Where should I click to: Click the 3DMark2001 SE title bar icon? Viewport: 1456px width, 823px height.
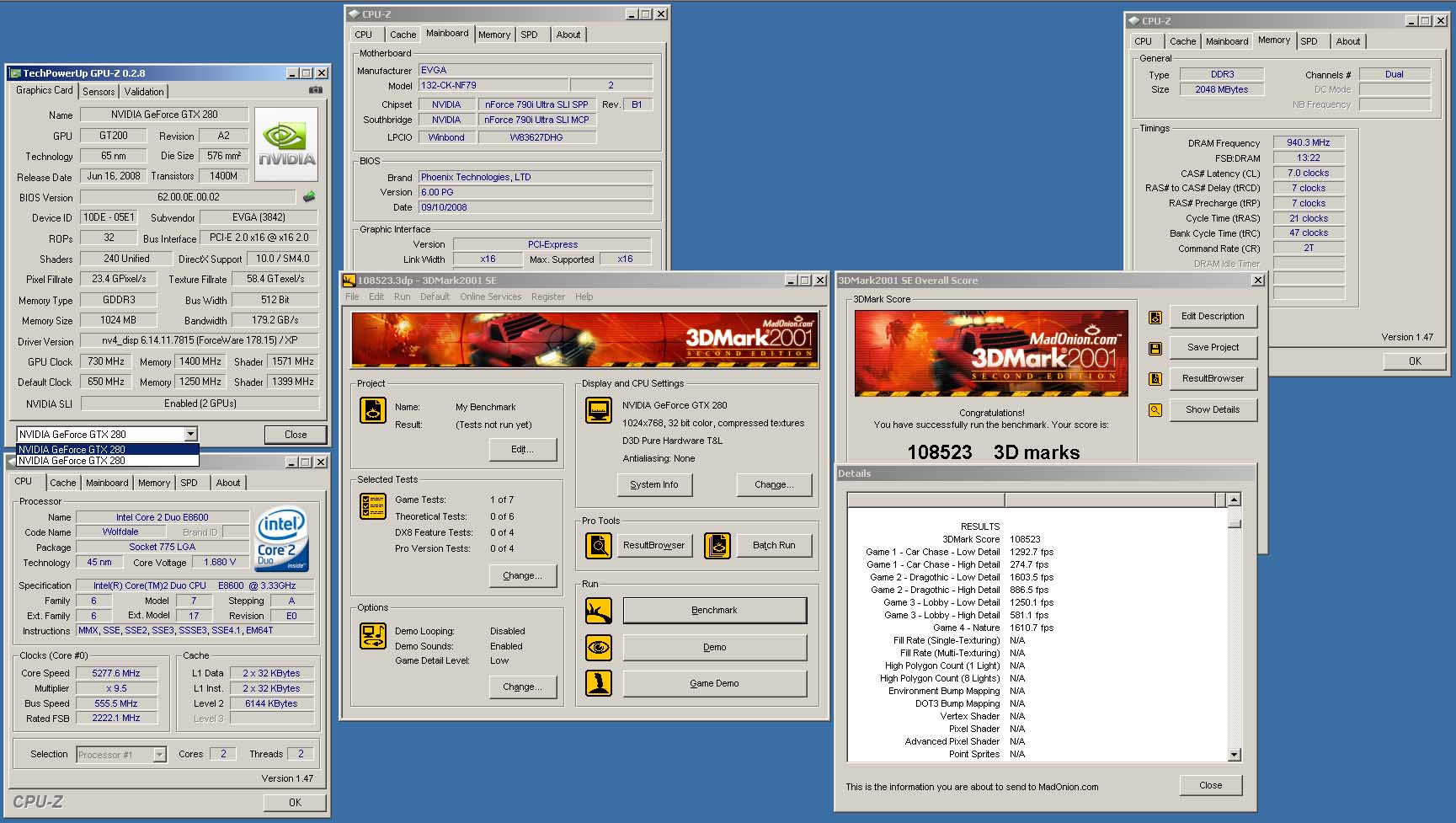[x=349, y=281]
